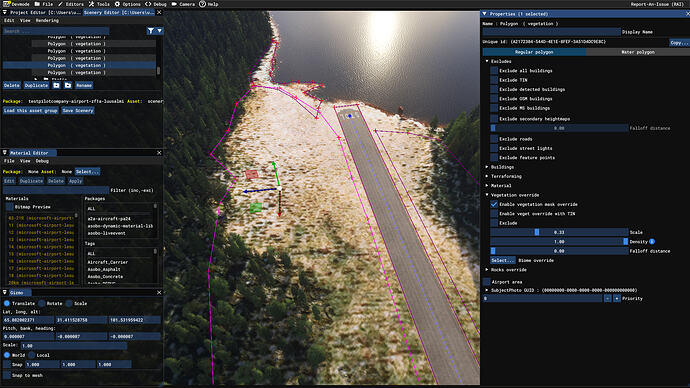Viewport: 690px width, 388px height.
Task: Select asobo-dynamic-material-lib package
Action: pyautogui.click(x=120, y=226)
